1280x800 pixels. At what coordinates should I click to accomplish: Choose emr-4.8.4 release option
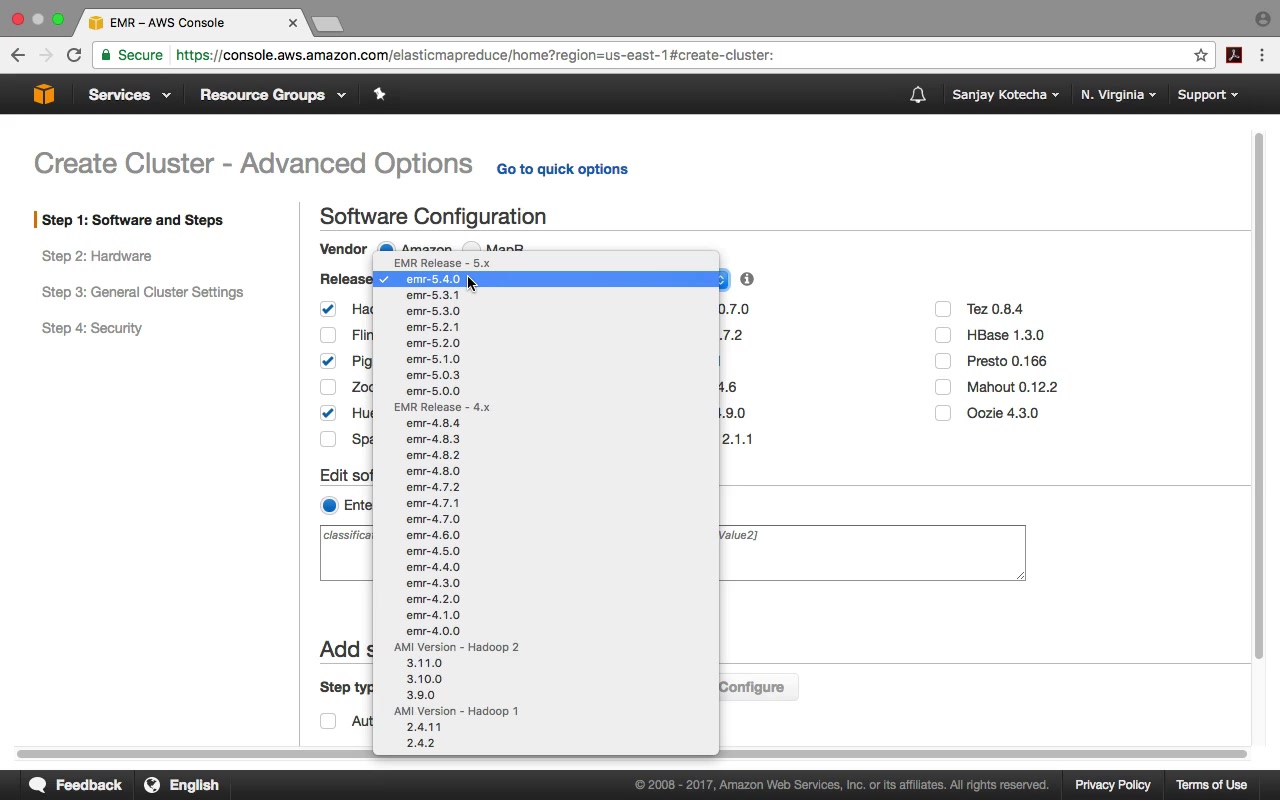pos(433,423)
